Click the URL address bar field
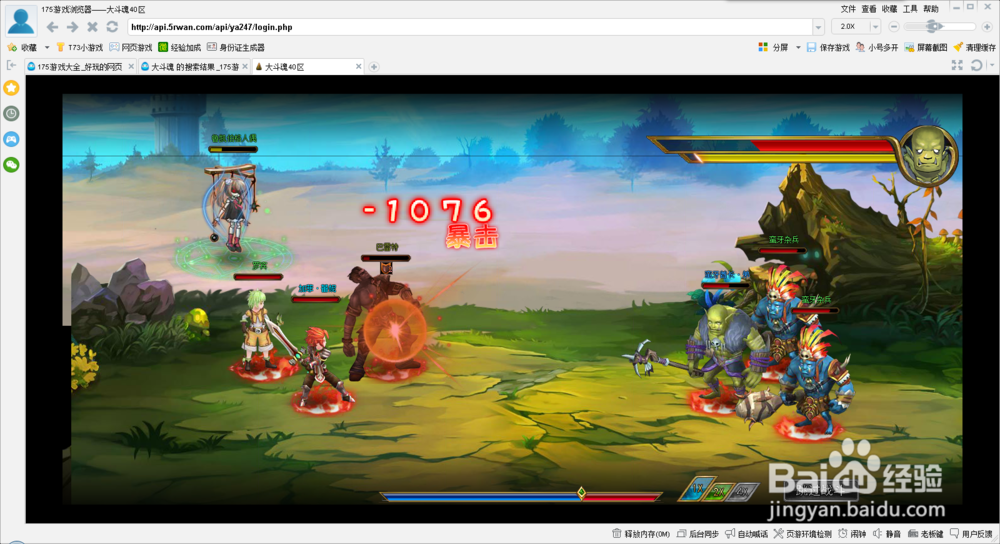 point(469,27)
